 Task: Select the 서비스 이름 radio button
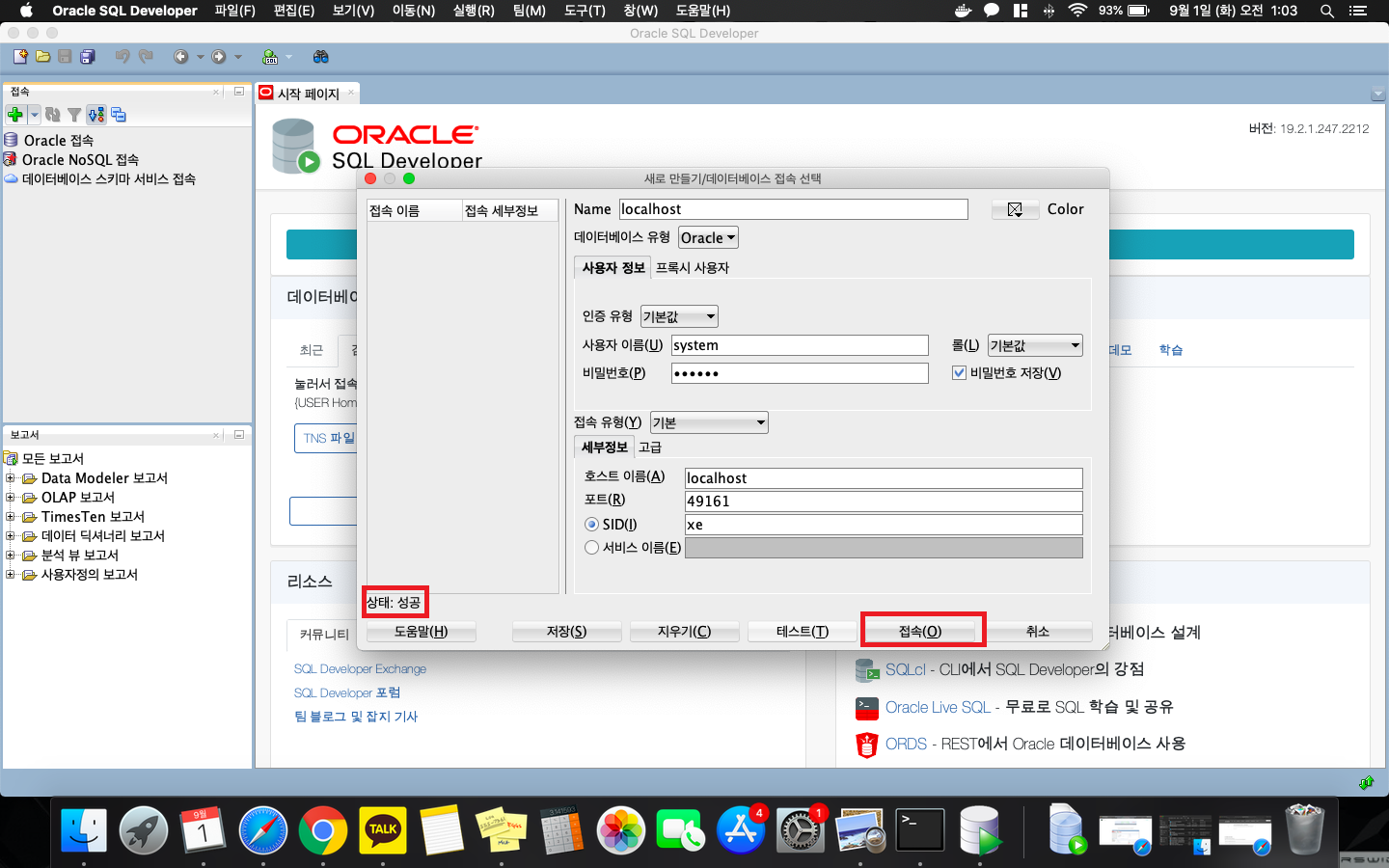[591, 548]
